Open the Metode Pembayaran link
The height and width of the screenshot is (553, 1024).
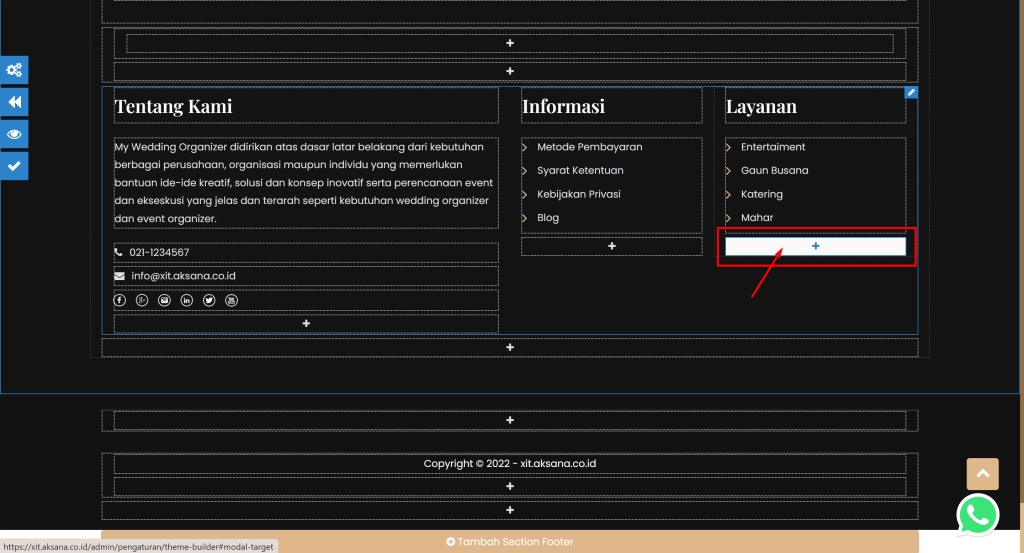pyautogui.click(x=589, y=147)
